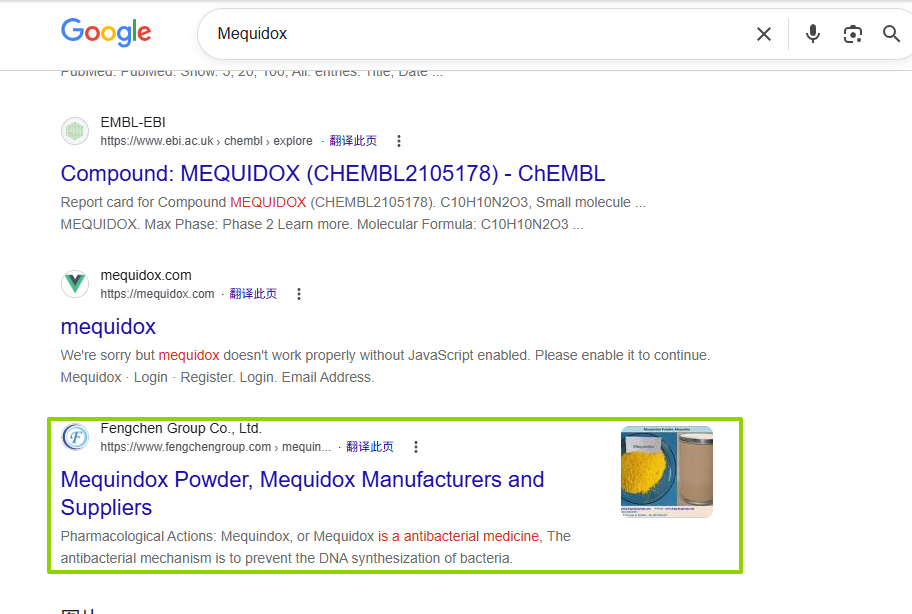This screenshot has height=614, width=912.
Task: Click the EMBL-EBI site favicon
Action: (75, 131)
